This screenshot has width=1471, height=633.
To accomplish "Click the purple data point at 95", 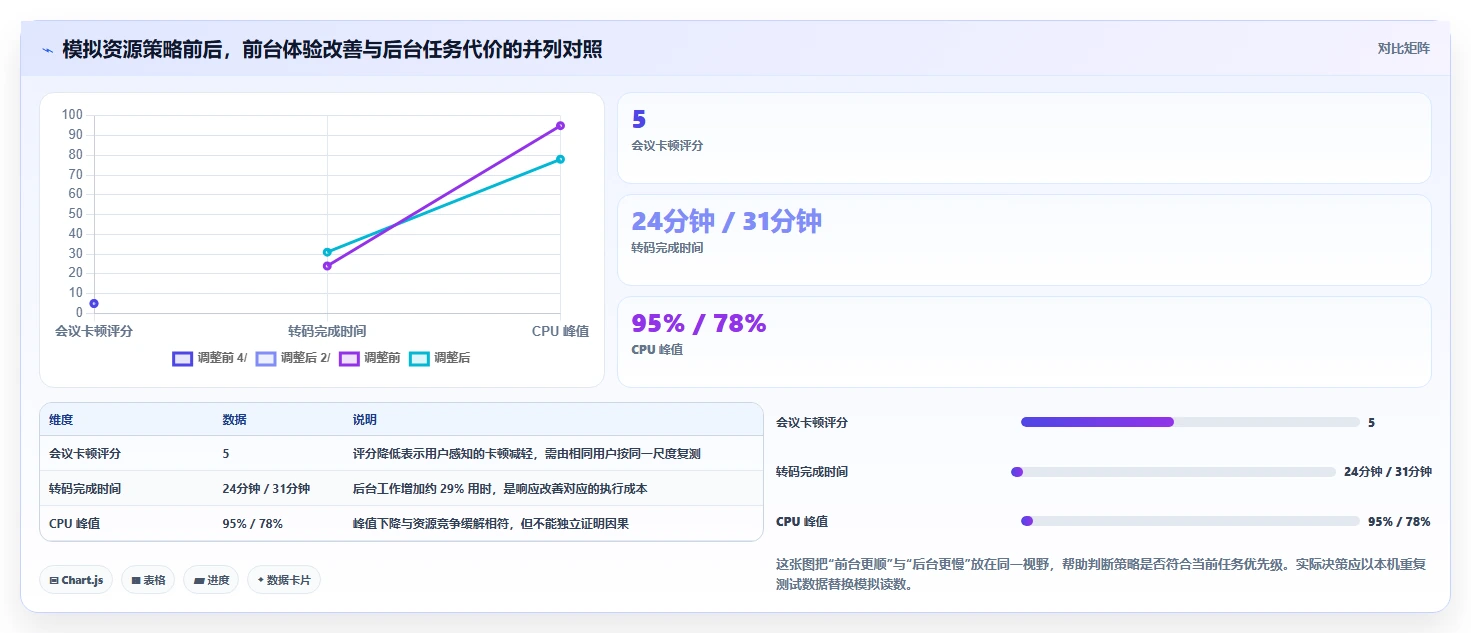I will coord(560,125).
